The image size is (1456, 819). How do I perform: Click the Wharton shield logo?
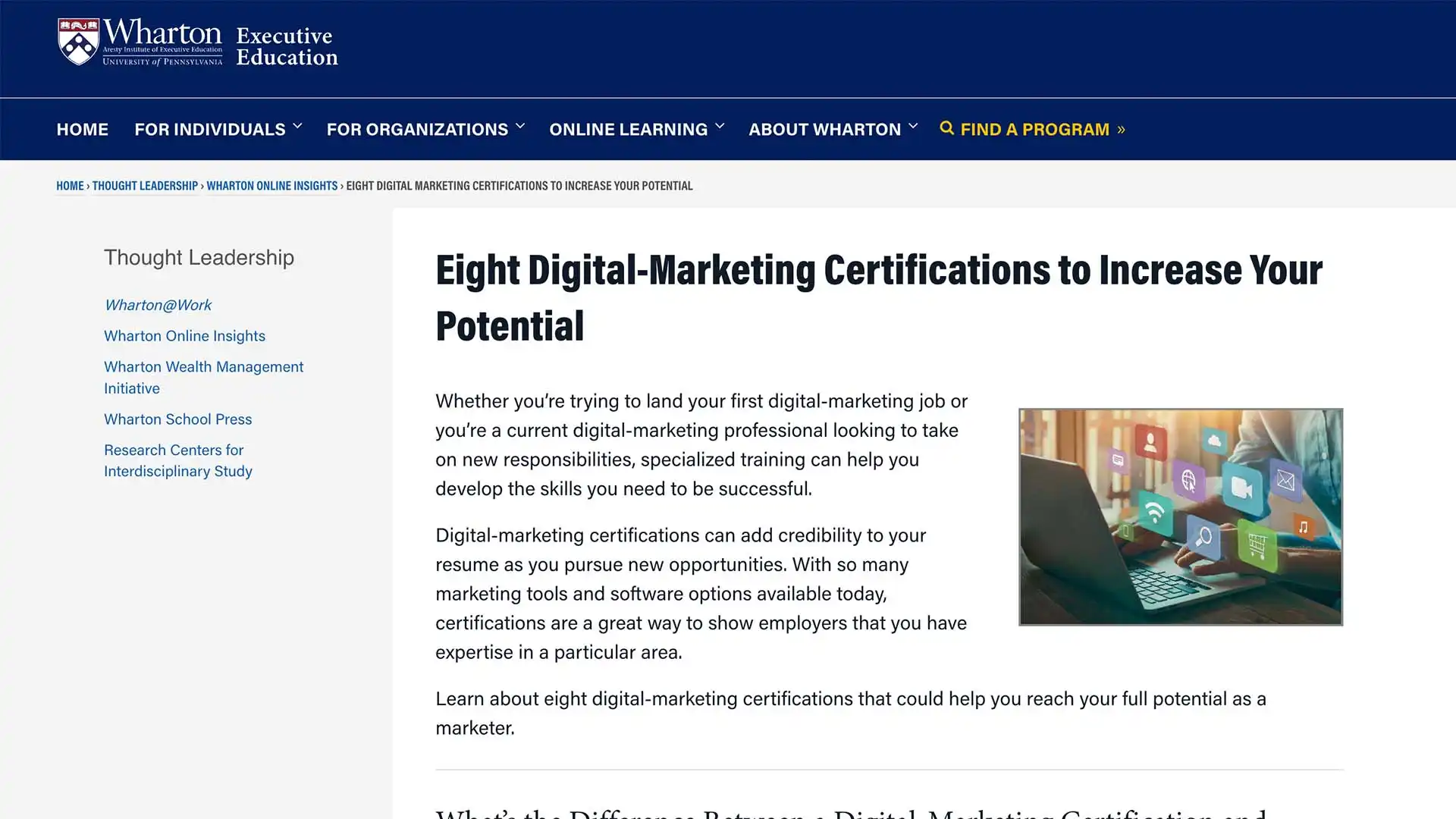(78, 42)
